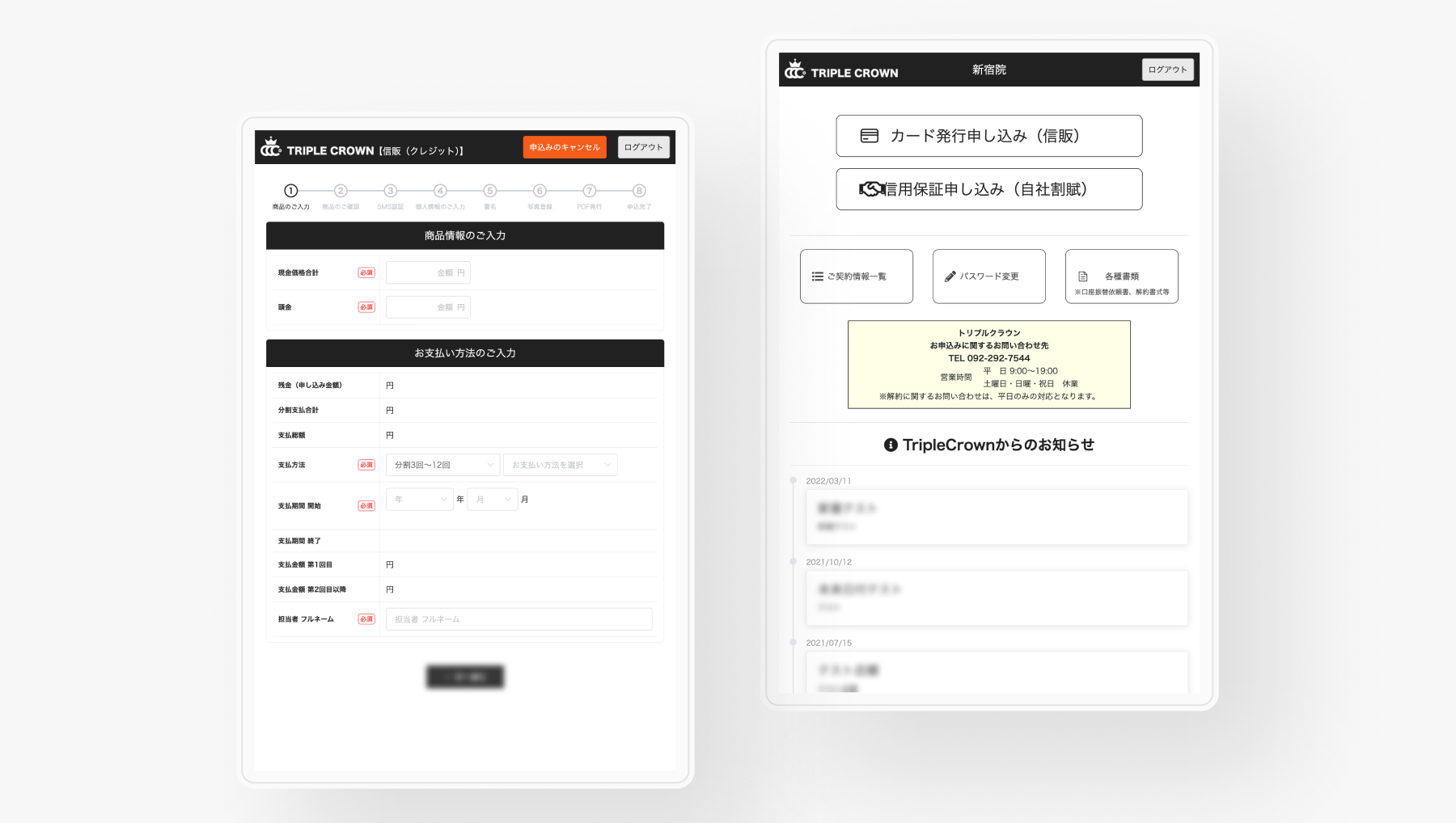Expand the お支払い方法を選択 dropdown

[560, 465]
